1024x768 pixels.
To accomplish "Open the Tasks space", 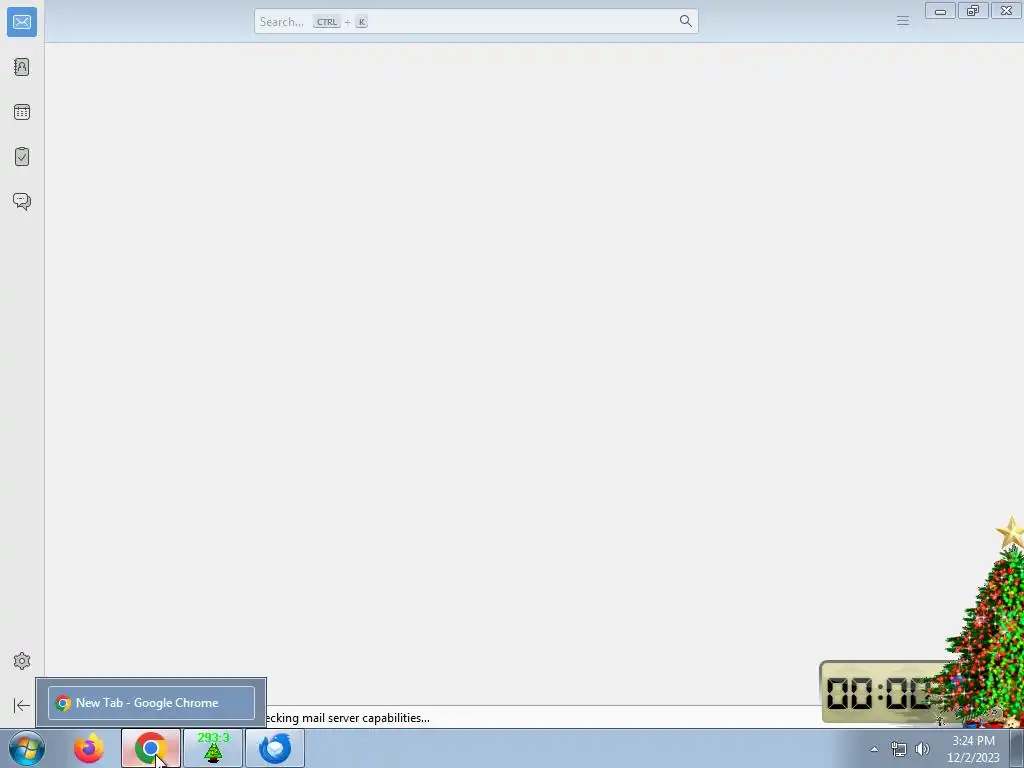I will point(22,157).
